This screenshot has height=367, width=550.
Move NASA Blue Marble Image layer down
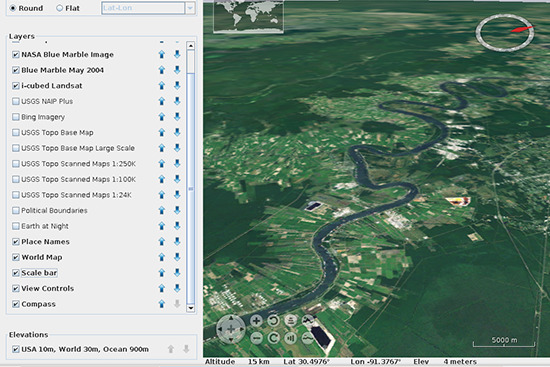(177, 54)
